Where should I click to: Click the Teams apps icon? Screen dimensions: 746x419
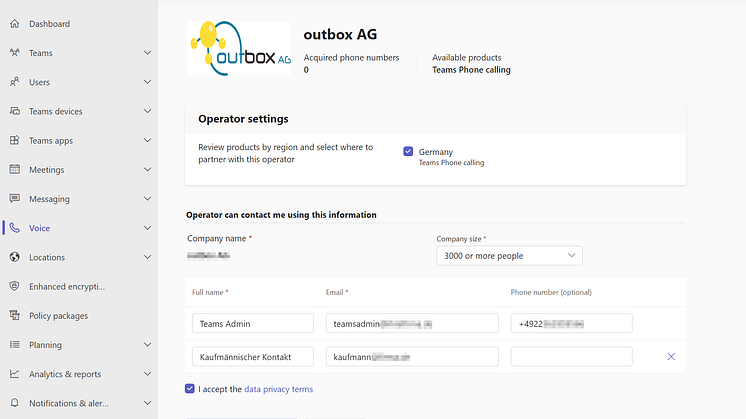point(15,140)
